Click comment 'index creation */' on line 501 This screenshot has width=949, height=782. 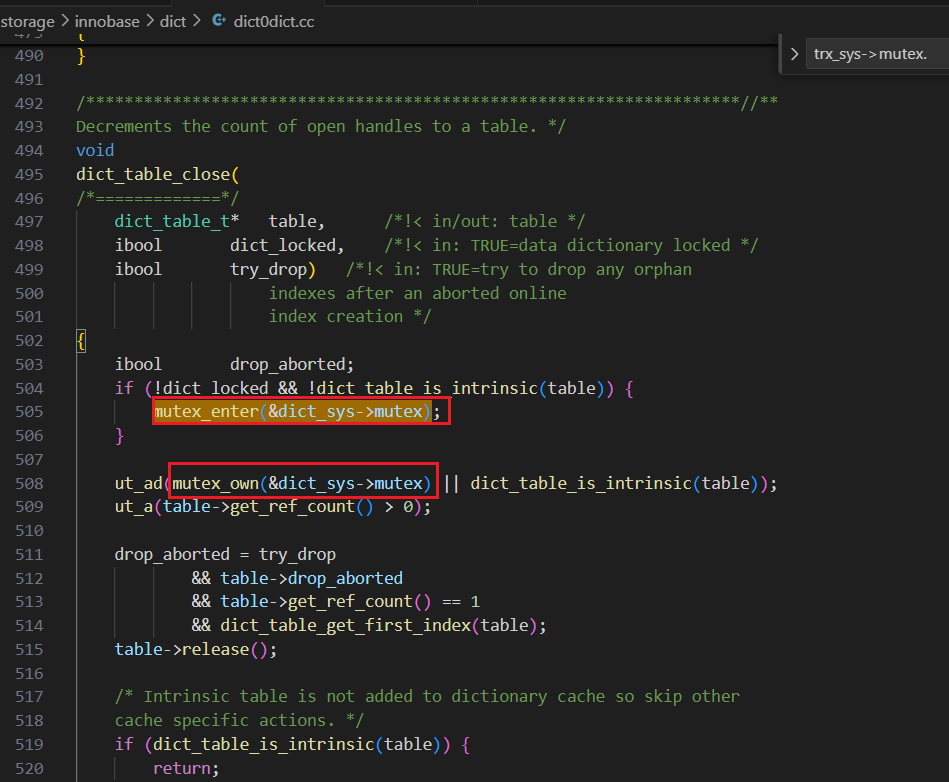[350, 317]
